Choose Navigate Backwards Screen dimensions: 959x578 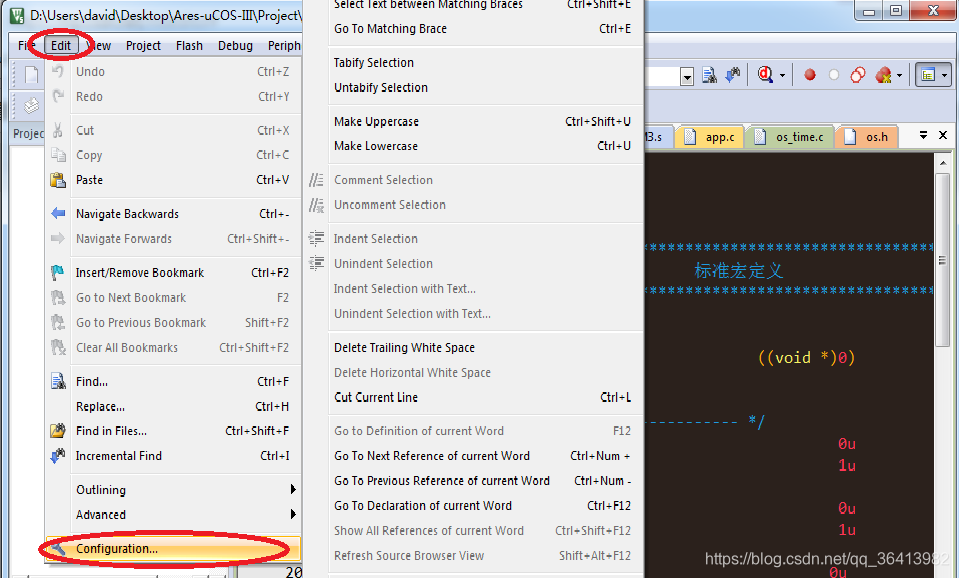(x=174, y=214)
